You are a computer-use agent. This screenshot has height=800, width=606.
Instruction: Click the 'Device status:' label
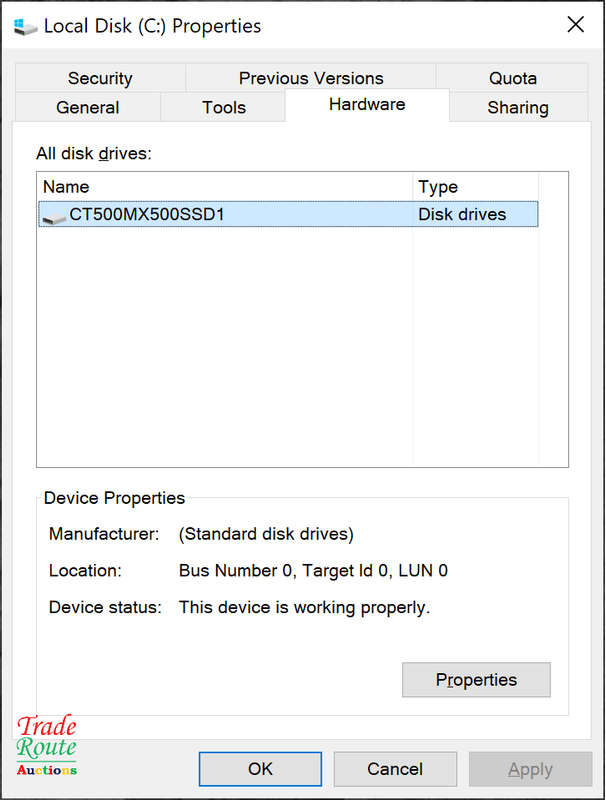click(105, 607)
